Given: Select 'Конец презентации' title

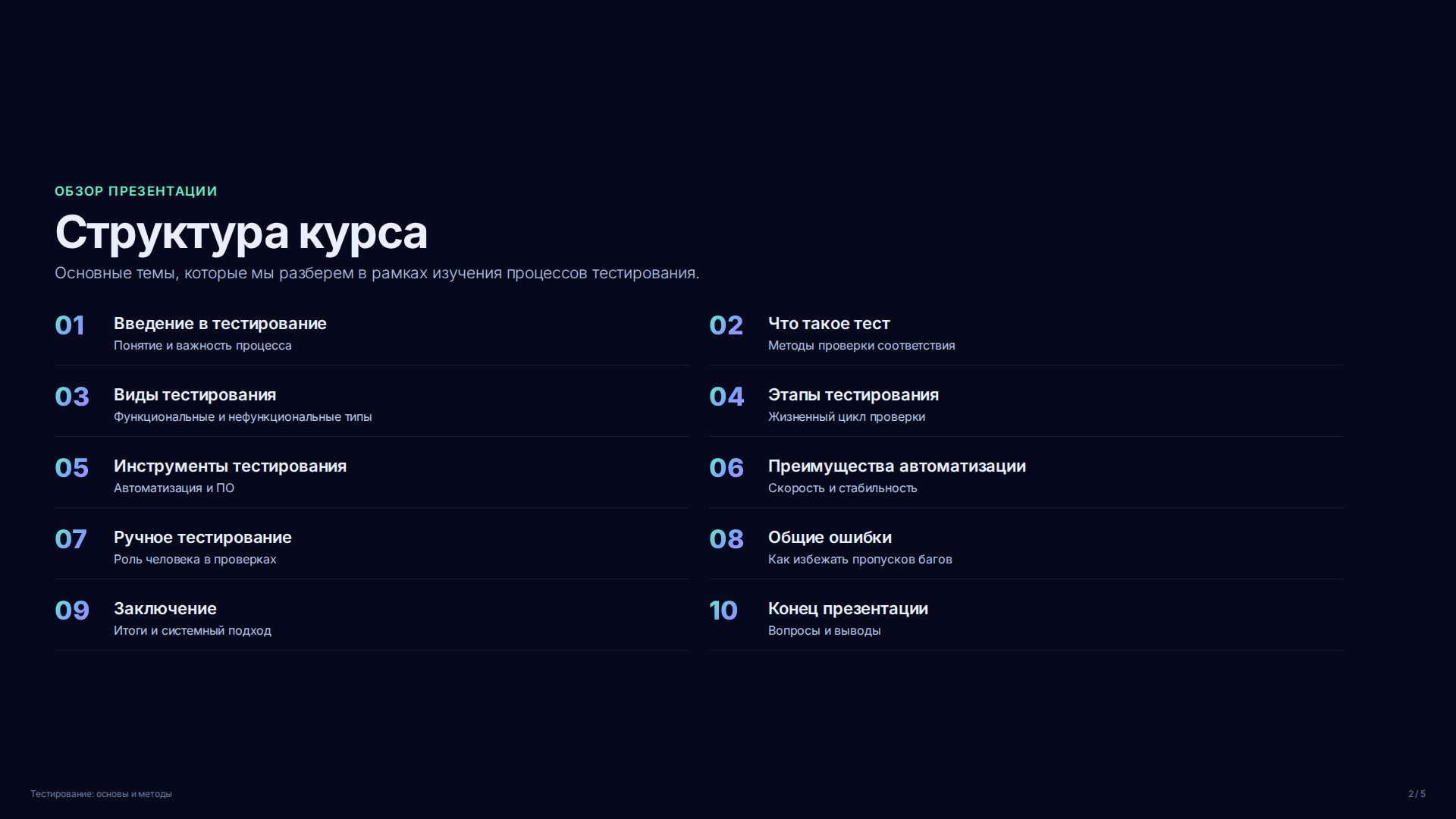Looking at the screenshot, I should click(x=848, y=609).
